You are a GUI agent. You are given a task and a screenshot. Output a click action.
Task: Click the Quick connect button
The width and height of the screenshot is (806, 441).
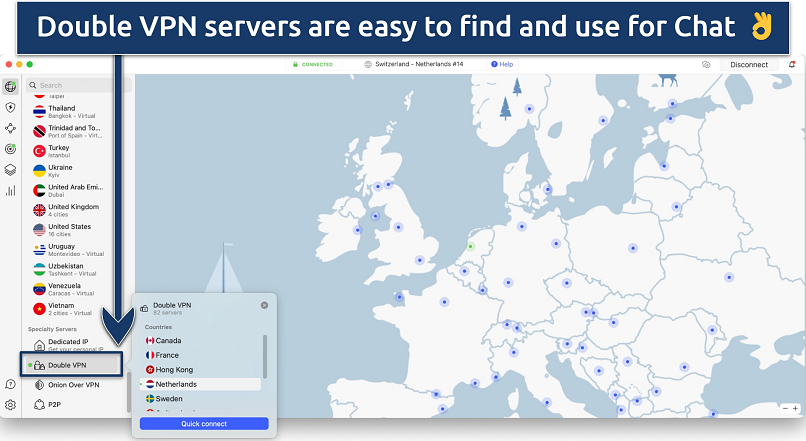(x=204, y=424)
